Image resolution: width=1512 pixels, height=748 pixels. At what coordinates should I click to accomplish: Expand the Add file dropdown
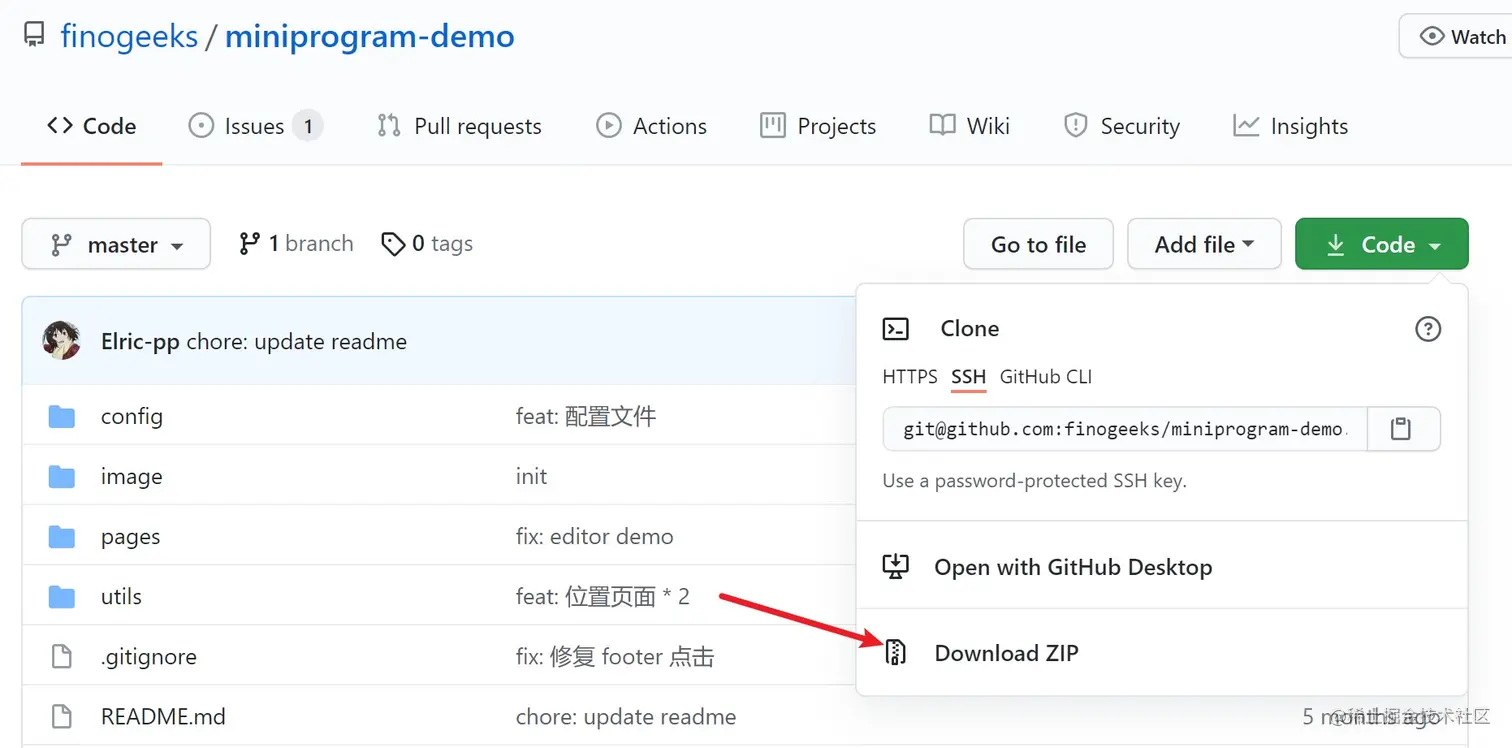(x=1204, y=245)
